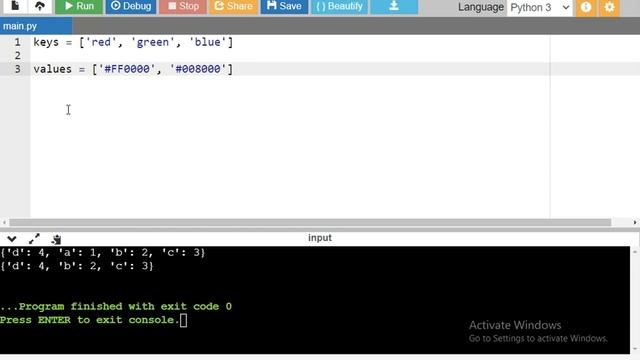Click the second dictionary output line in console

click(77, 266)
